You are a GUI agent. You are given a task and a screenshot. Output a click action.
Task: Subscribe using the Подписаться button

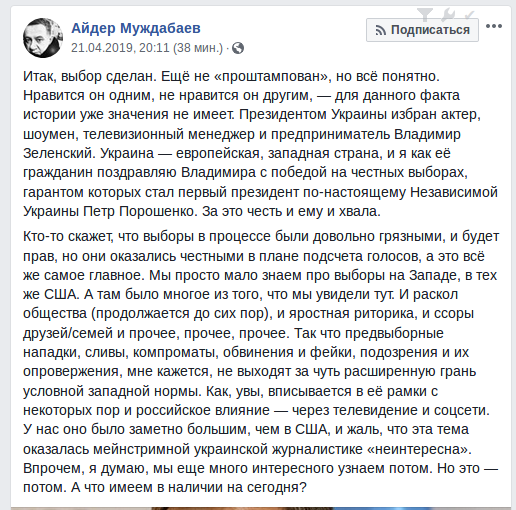pos(422,30)
